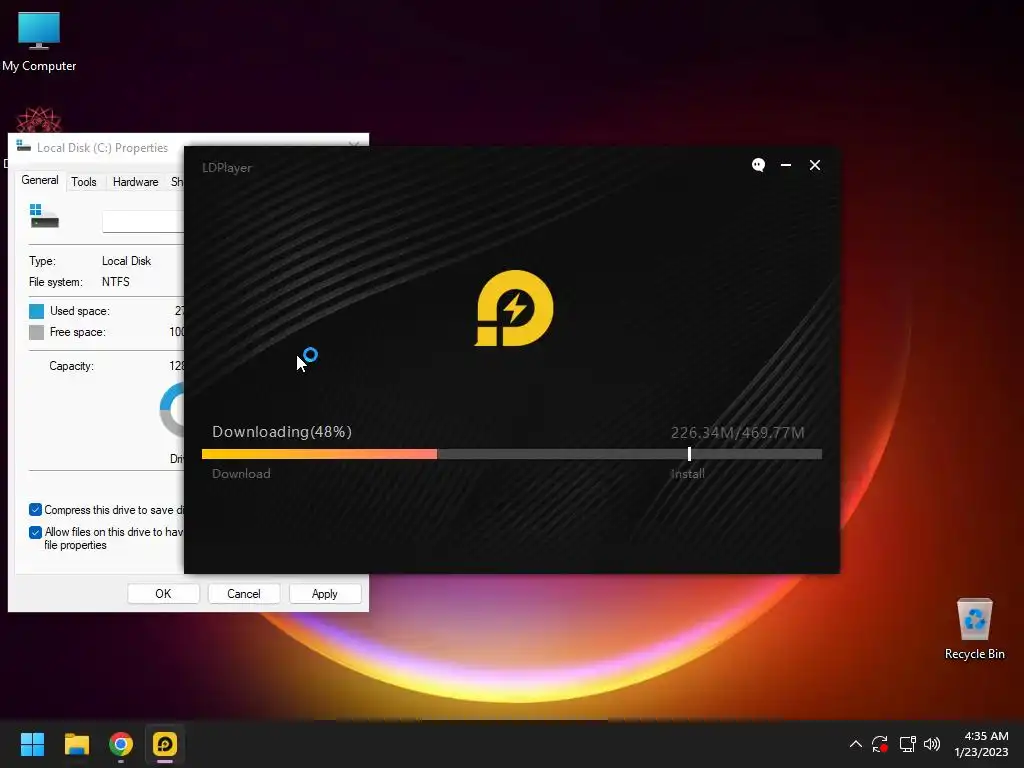The width and height of the screenshot is (1024, 768).
Task: Click the drive icon in Properties
Action: (x=44, y=216)
